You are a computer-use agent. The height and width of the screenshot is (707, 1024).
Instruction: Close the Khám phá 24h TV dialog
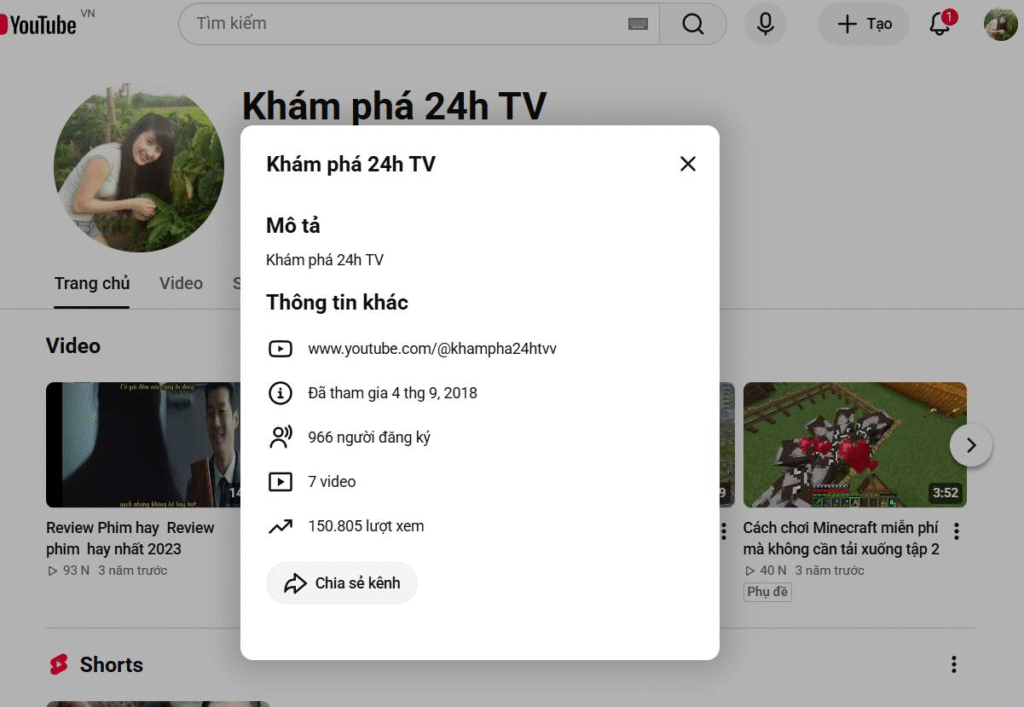(688, 164)
